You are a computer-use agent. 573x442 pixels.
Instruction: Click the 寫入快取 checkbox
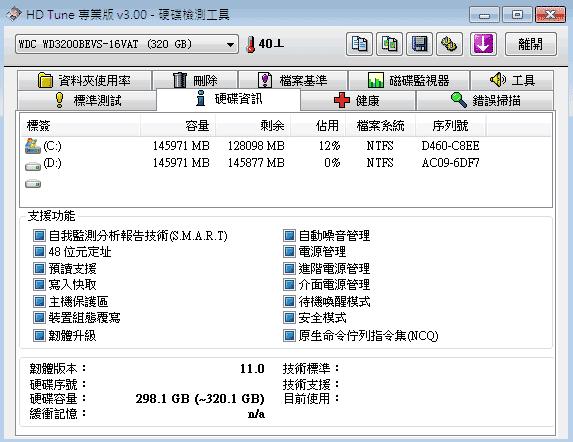click(39, 285)
